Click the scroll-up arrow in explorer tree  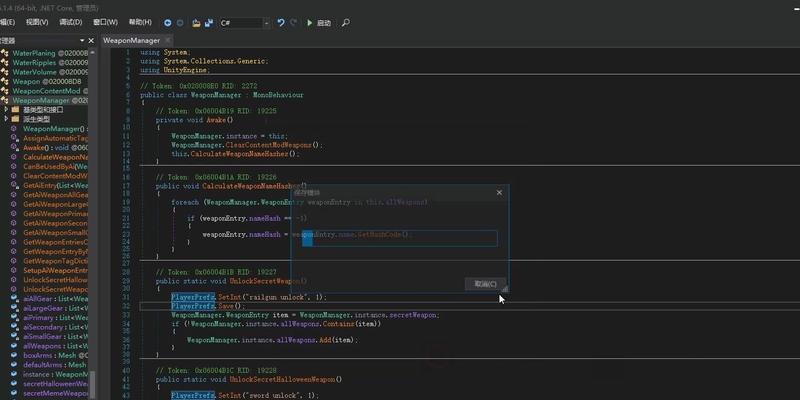point(92,52)
